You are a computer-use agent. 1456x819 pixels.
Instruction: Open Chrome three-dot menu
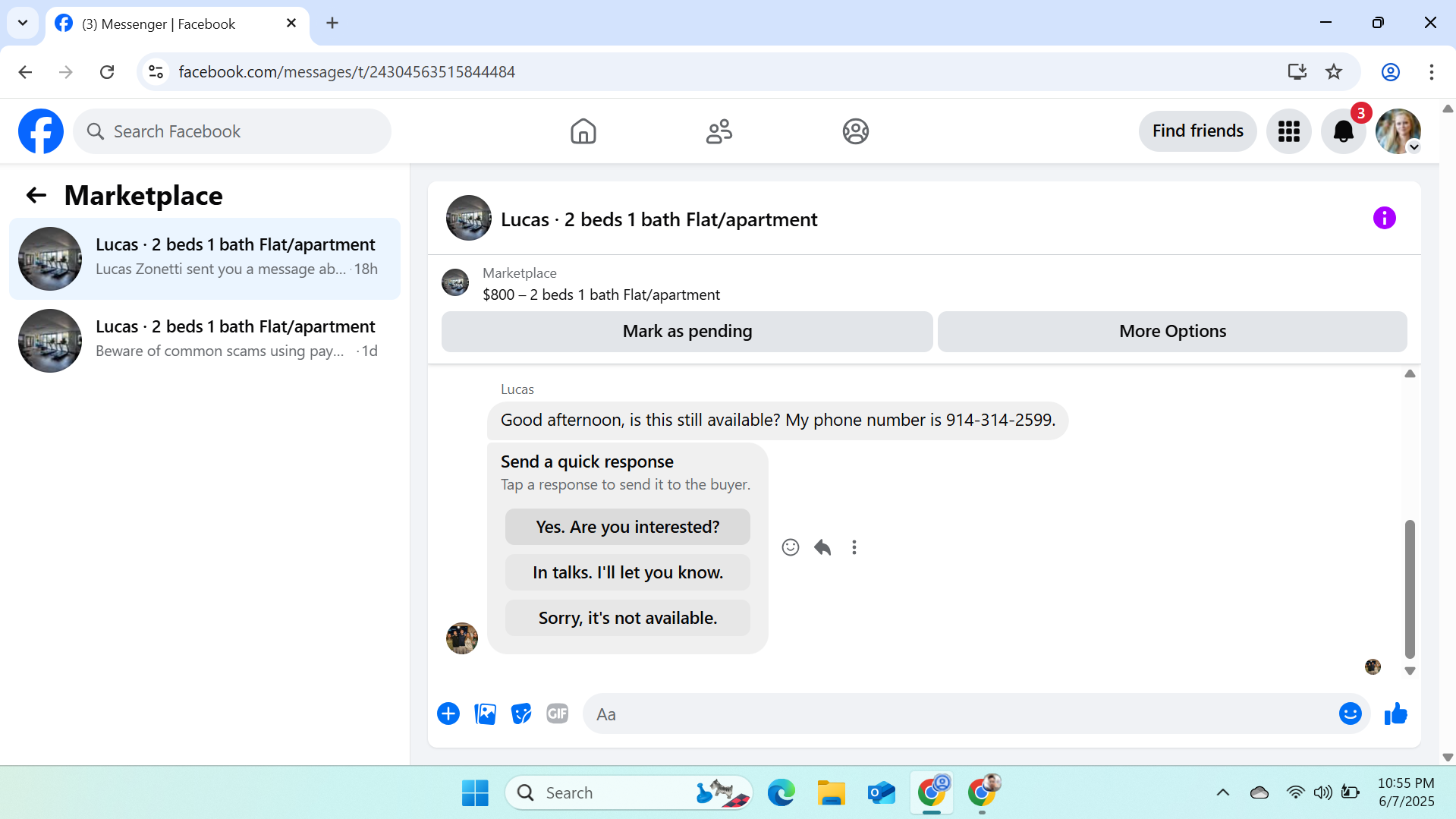click(x=1431, y=72)
